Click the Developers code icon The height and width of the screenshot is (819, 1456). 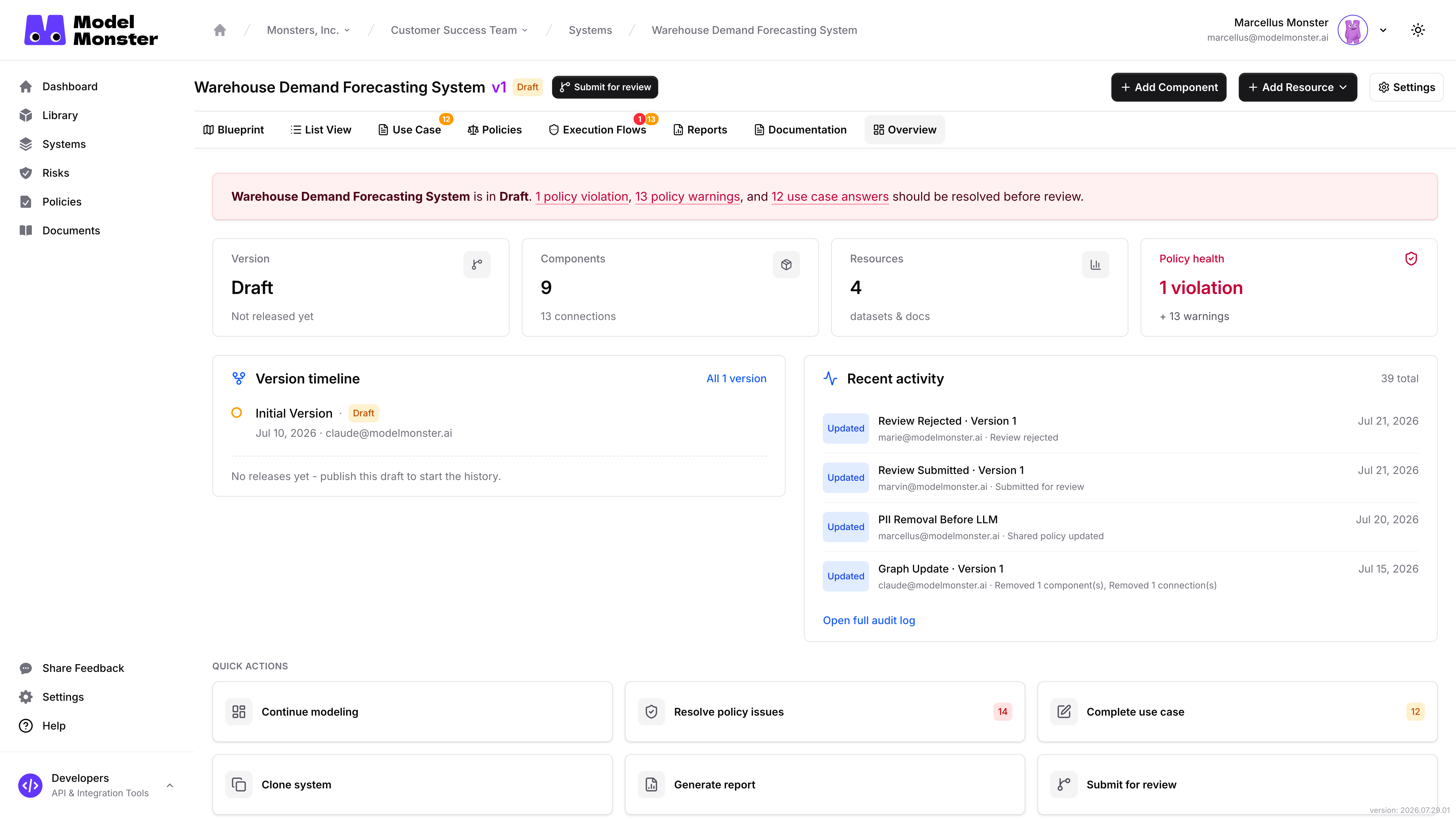[x=30, y=786]
